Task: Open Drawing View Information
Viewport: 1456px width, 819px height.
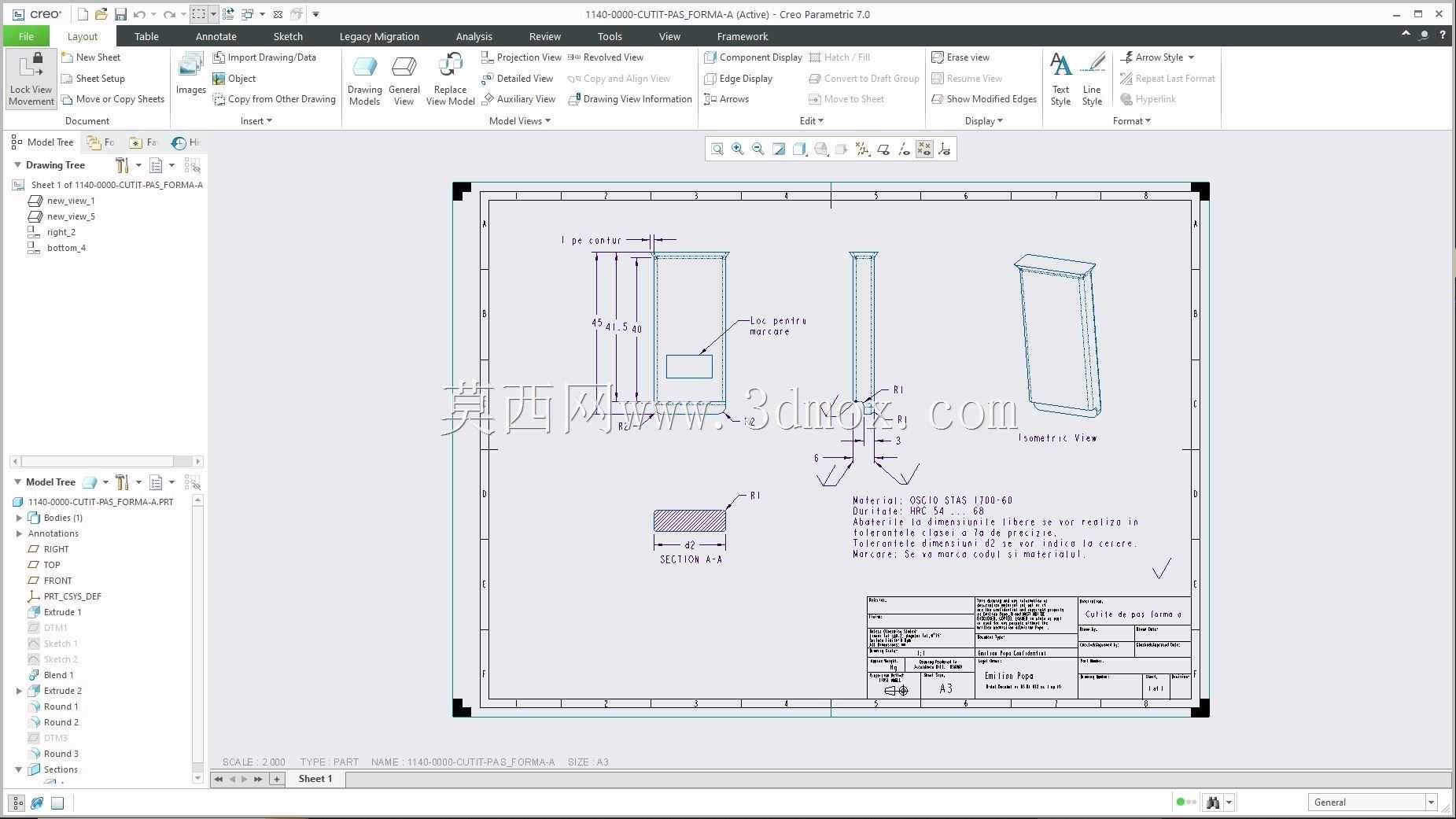Action: pos(630,99)
